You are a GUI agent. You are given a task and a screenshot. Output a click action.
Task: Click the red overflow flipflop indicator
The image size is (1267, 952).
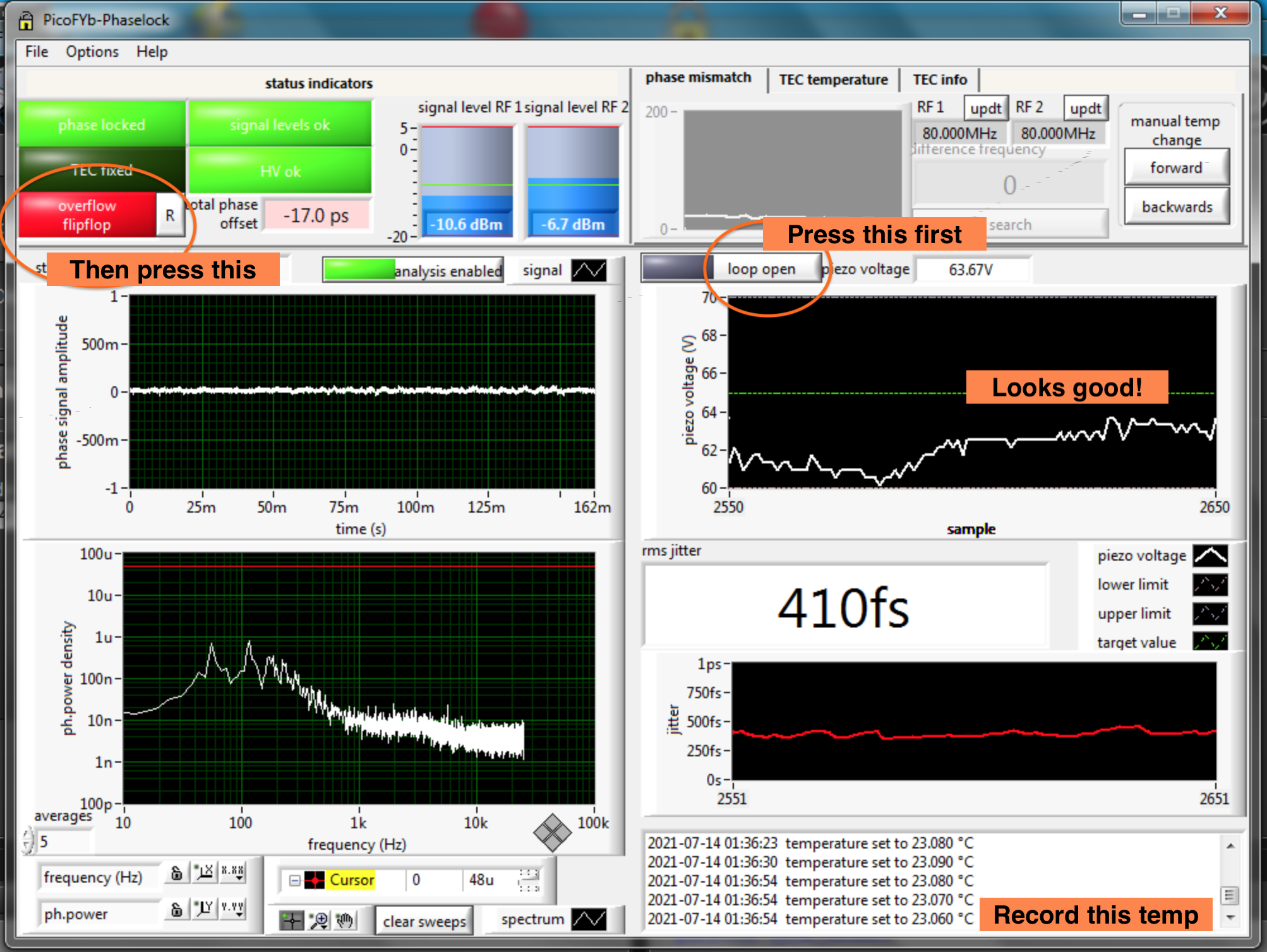(x=87, y=215)
